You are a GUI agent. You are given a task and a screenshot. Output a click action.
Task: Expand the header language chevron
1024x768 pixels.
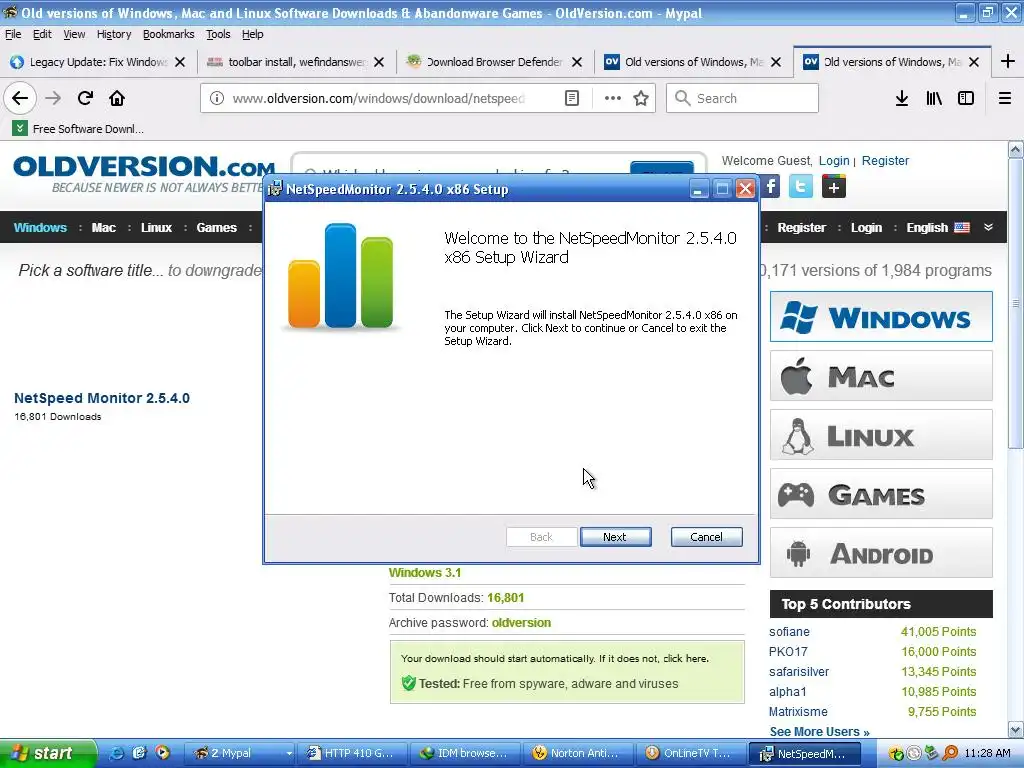988,227
